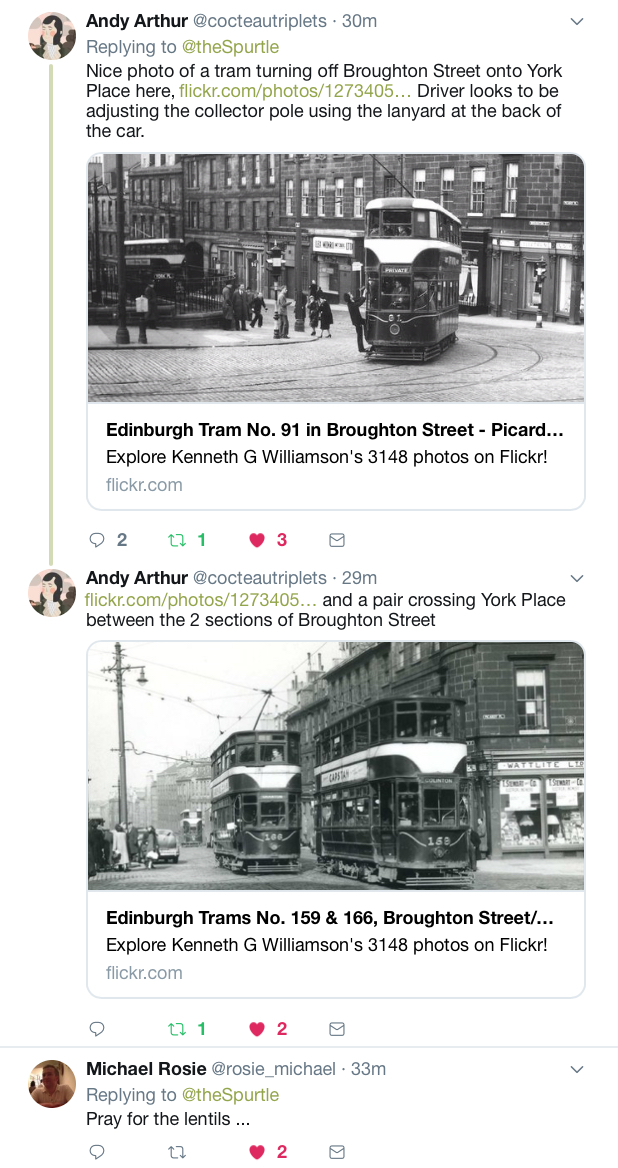Expand the menu chevron on the 29m tweet
The height and width of the screenshot is (1168, 618).
pos(576,579)
